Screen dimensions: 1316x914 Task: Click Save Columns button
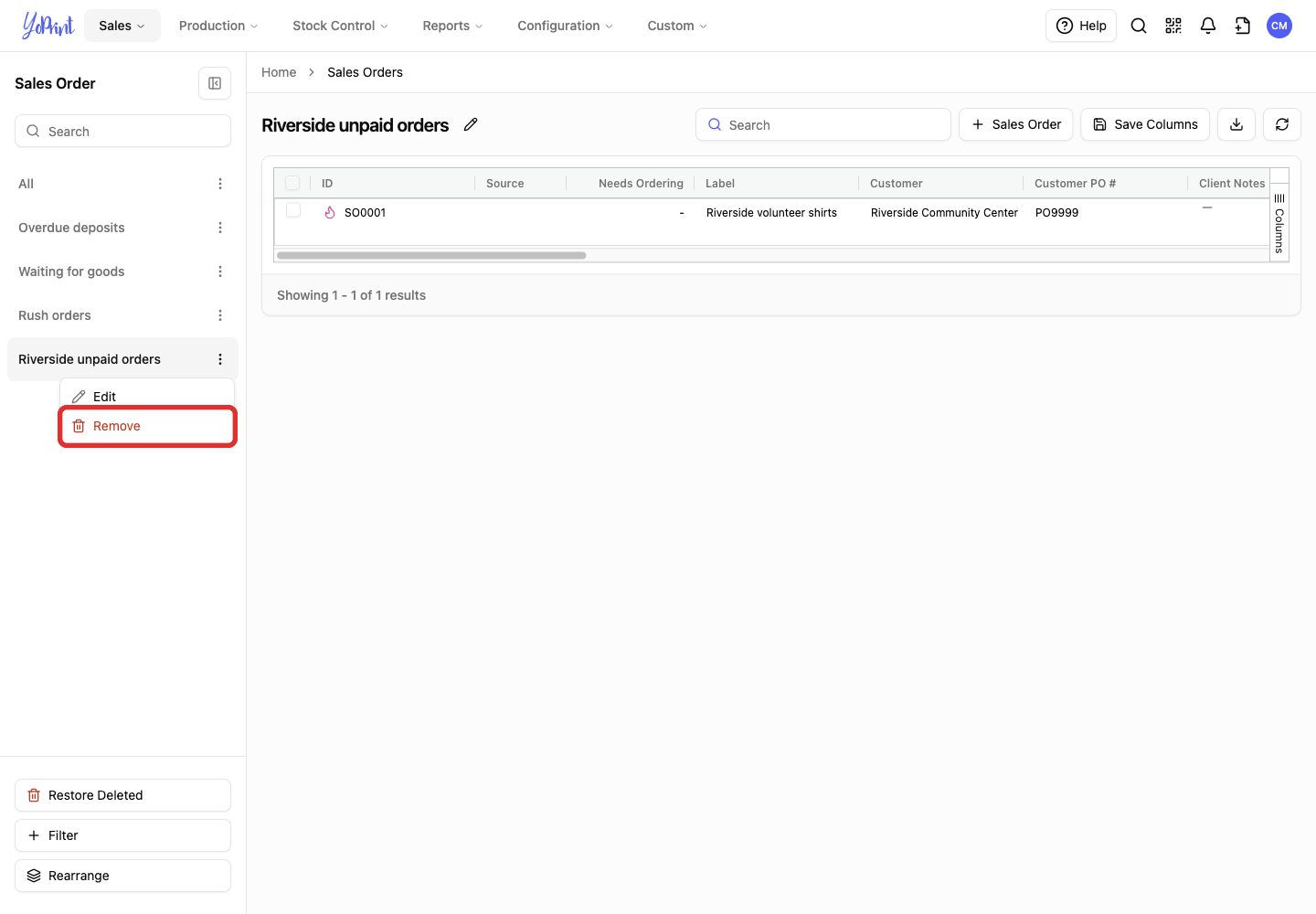(1145, 124)
